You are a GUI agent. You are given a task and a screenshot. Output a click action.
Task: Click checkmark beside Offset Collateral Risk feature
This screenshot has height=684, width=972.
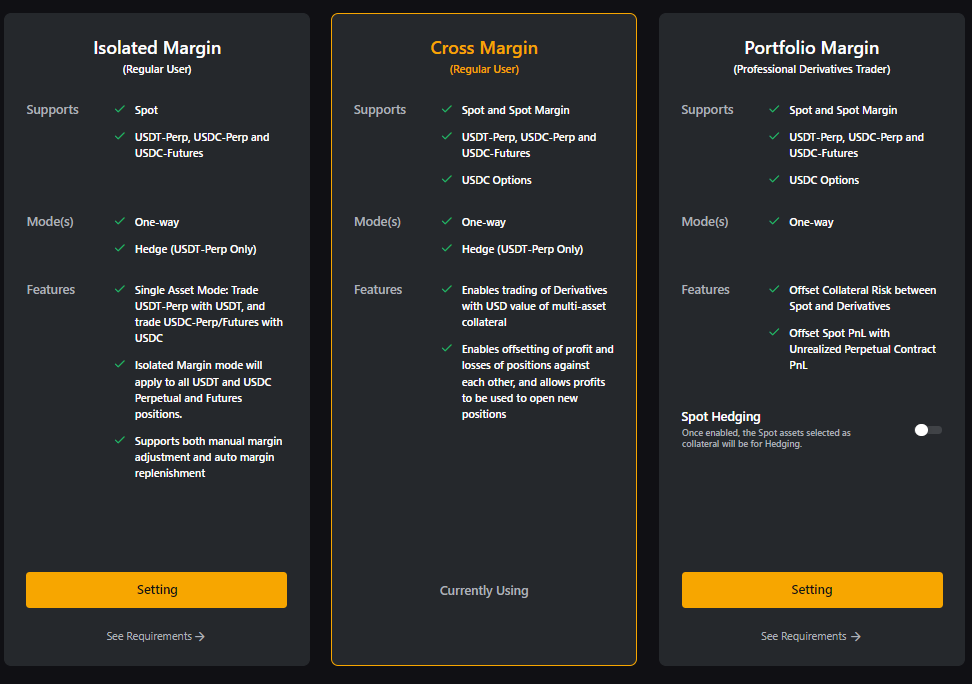pyautogui.click(x=774, y=289)
